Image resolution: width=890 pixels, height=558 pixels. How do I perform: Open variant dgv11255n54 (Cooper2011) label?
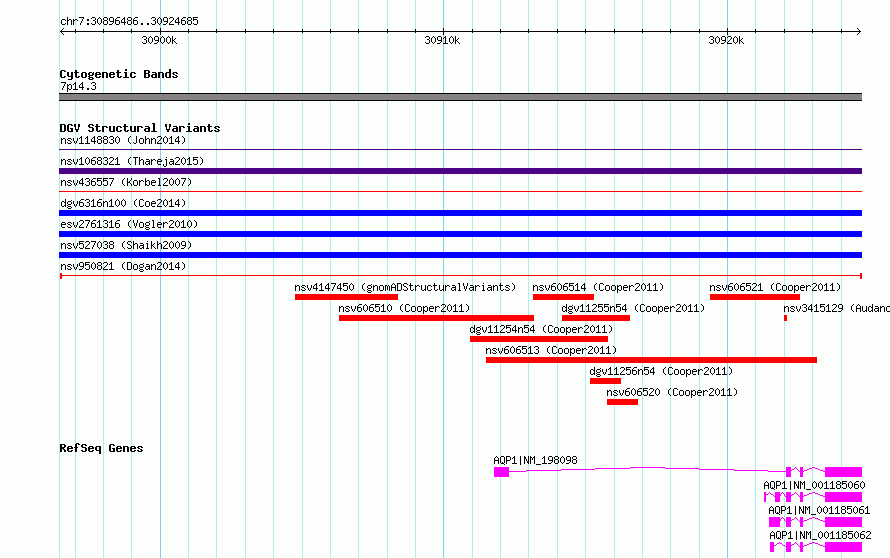pyautogui.click(x=633, y=308)
